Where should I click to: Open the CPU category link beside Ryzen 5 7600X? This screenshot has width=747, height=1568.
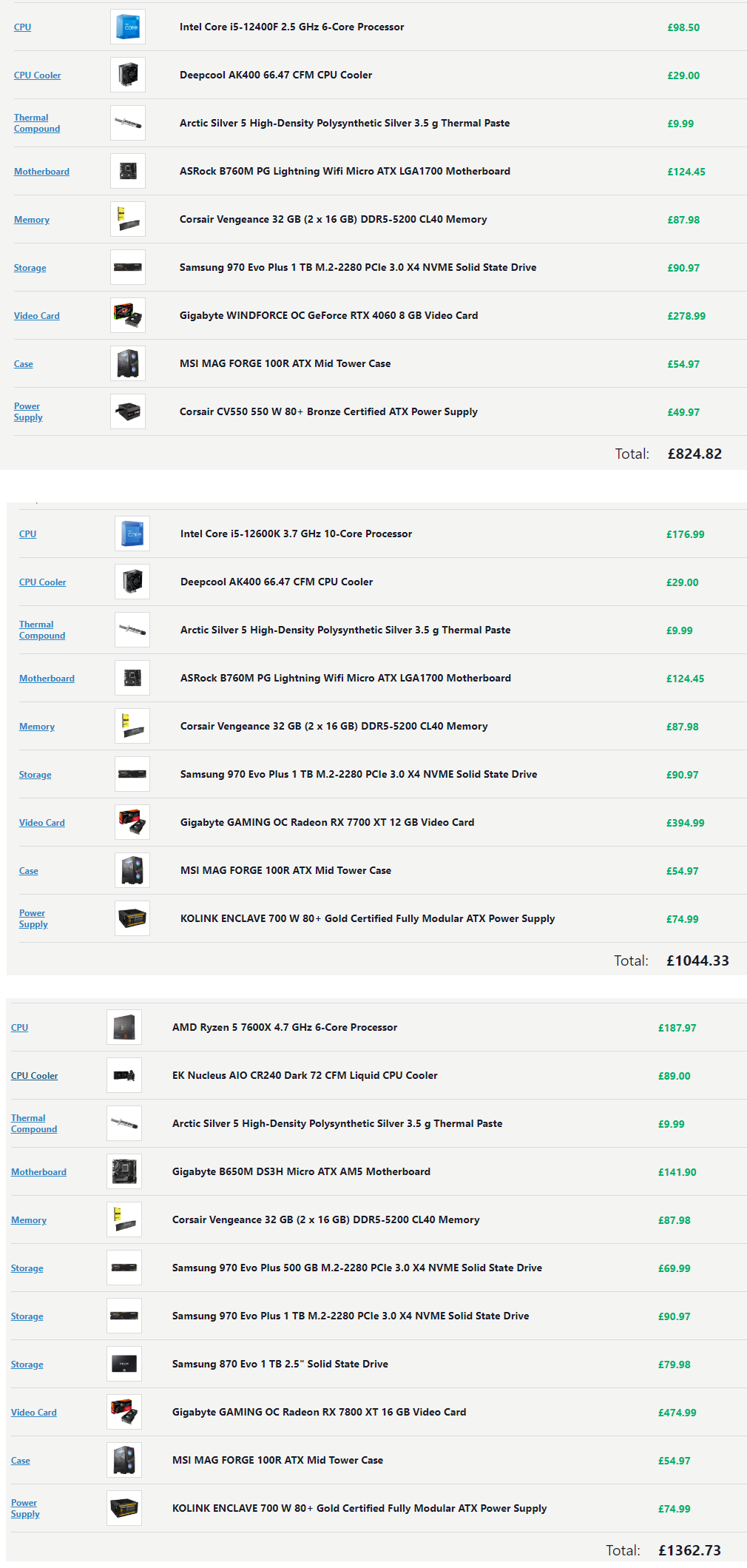(x=19, y=1028)
